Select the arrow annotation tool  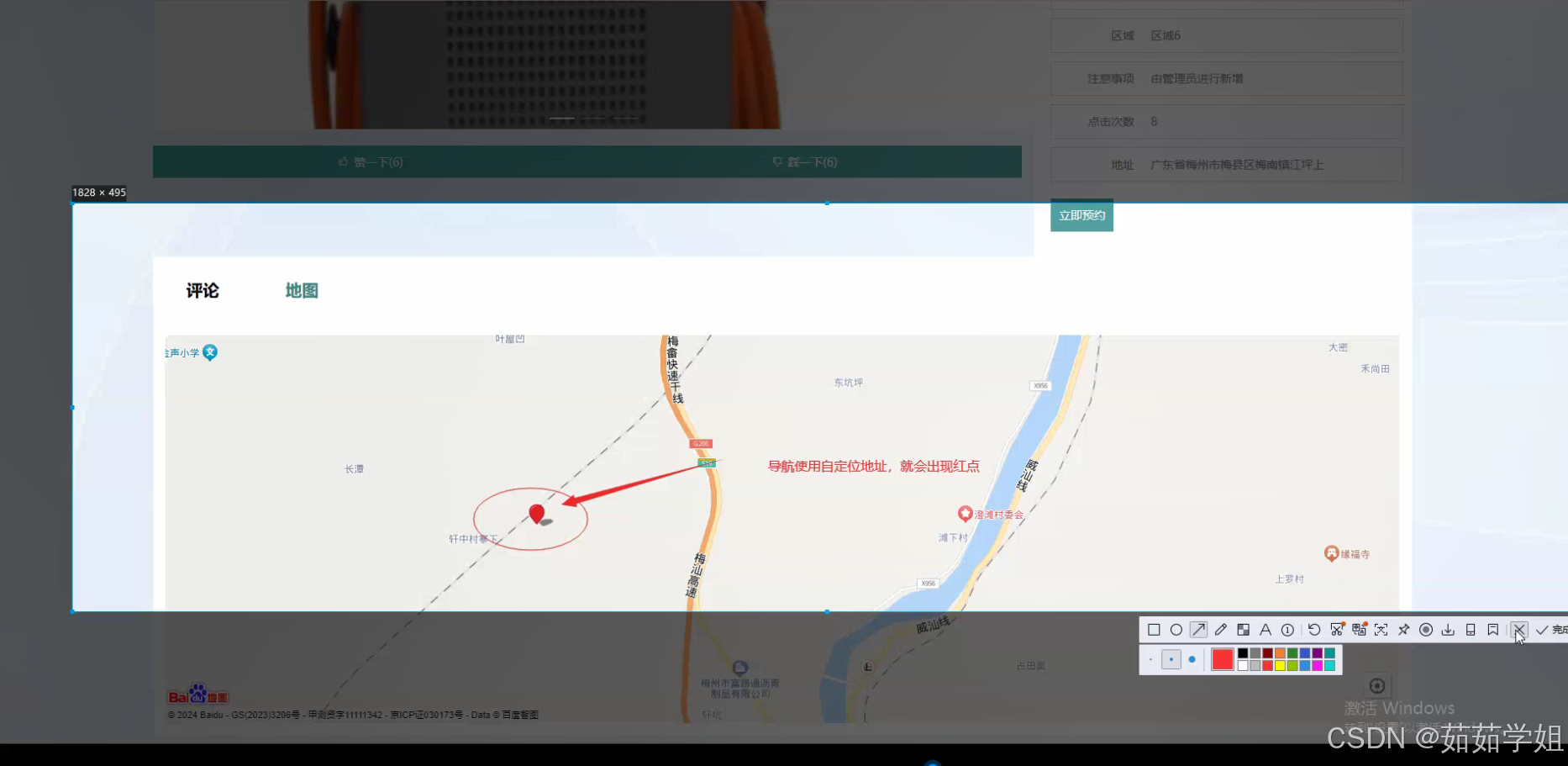coord(1198,630)
